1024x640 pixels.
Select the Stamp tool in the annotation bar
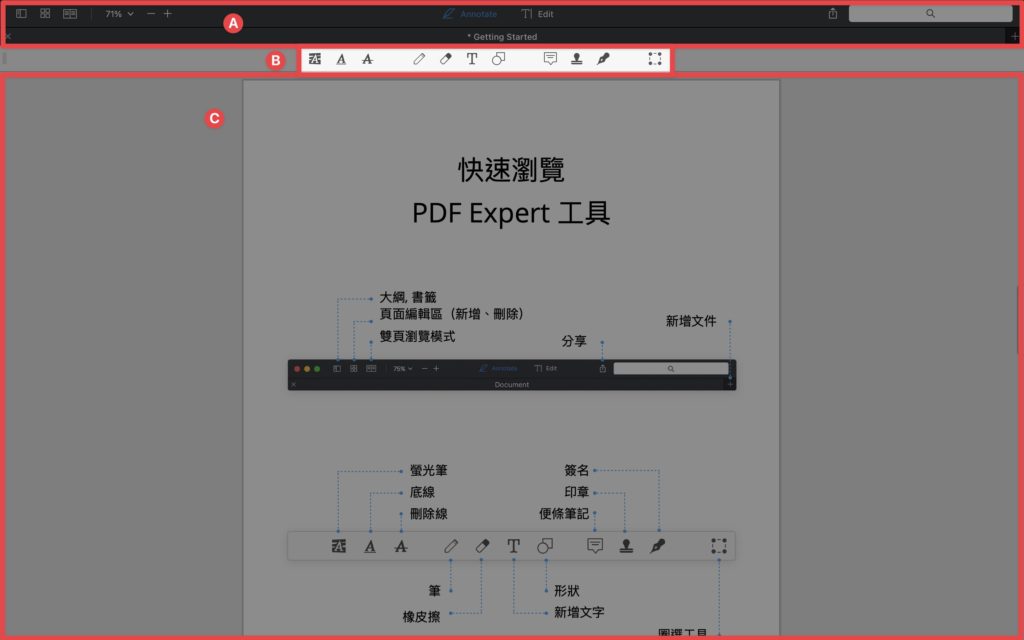[577, 59]
